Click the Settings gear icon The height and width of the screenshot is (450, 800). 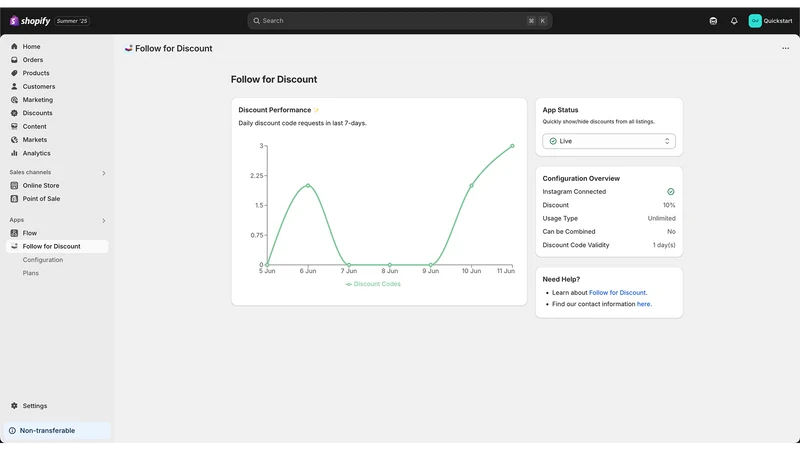click(14, 406)
